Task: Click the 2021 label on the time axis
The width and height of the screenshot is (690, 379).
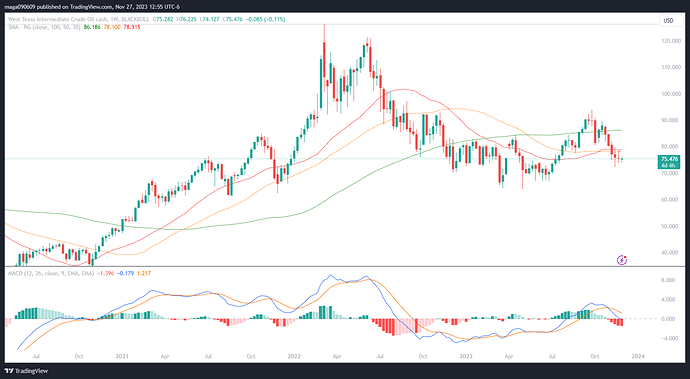Action: coord(122,356)
